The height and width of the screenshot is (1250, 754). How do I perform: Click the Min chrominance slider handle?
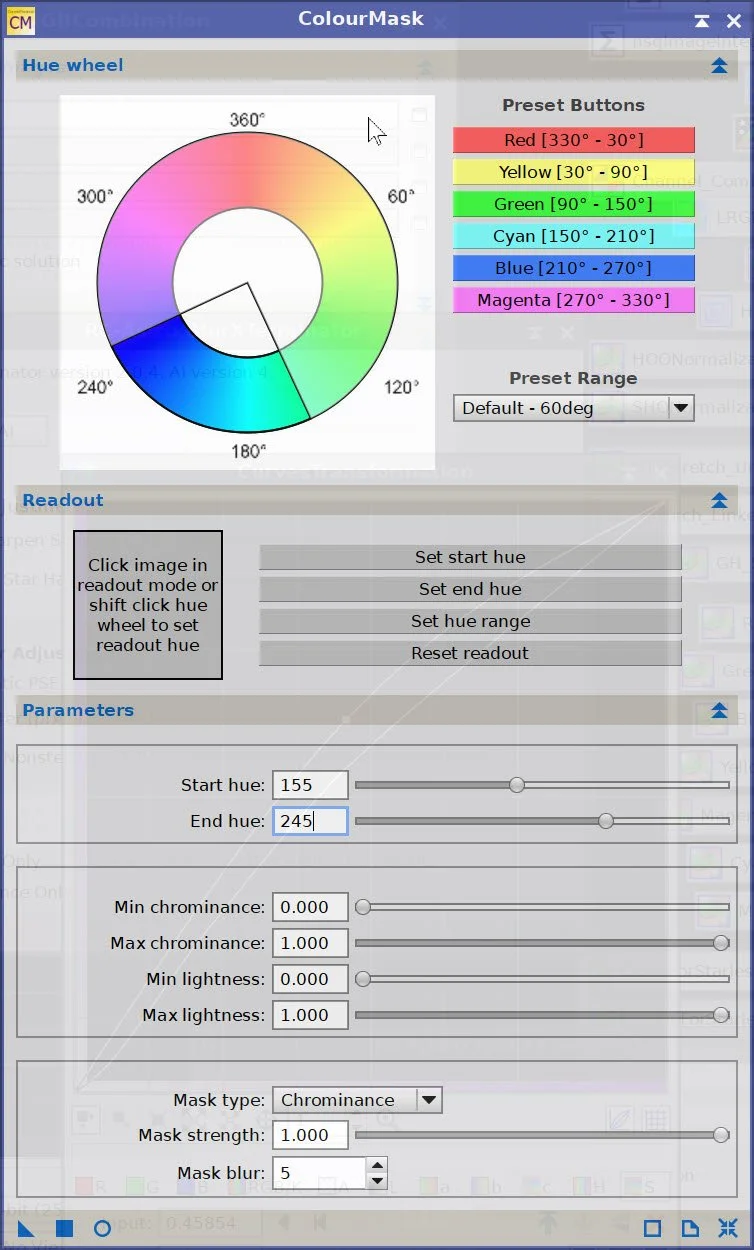(363, 907)
